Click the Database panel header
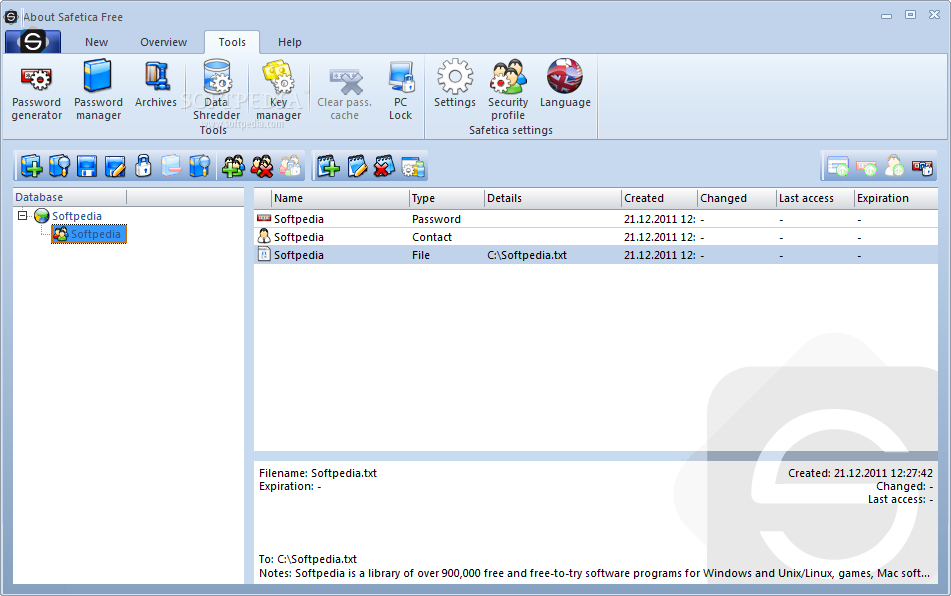 pos(70,197)
